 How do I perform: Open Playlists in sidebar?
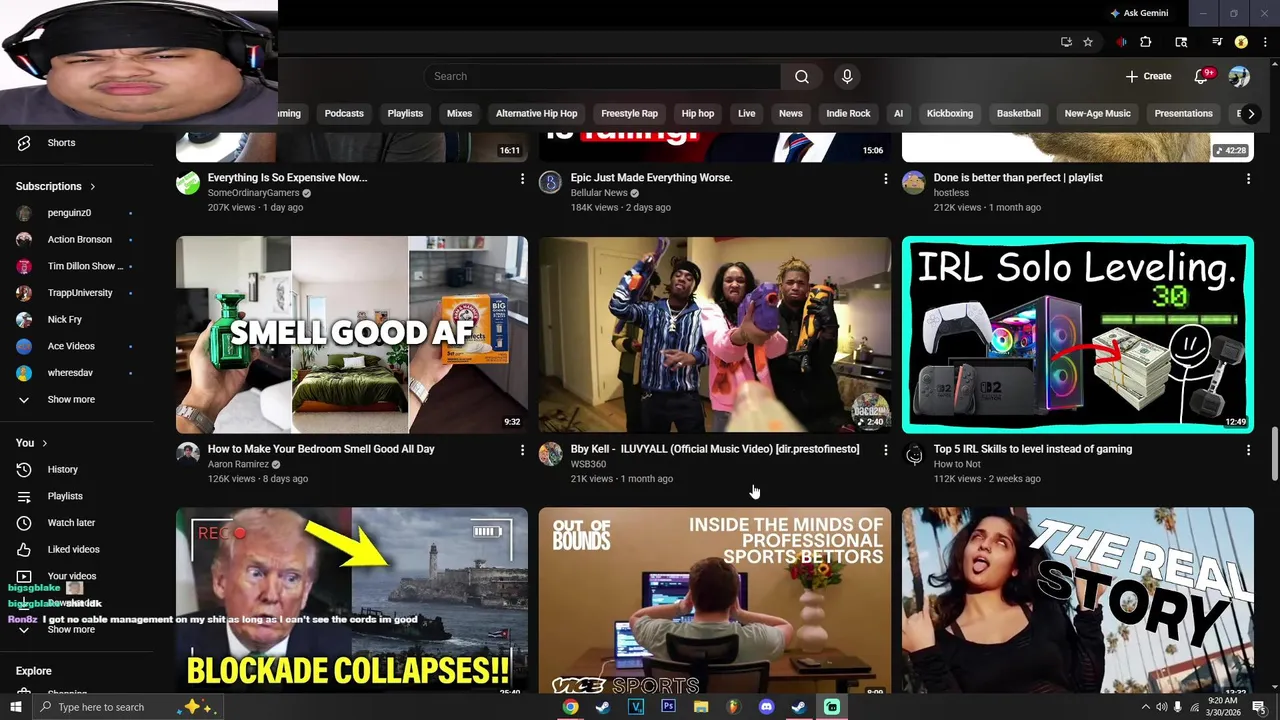tap(65, 496)
